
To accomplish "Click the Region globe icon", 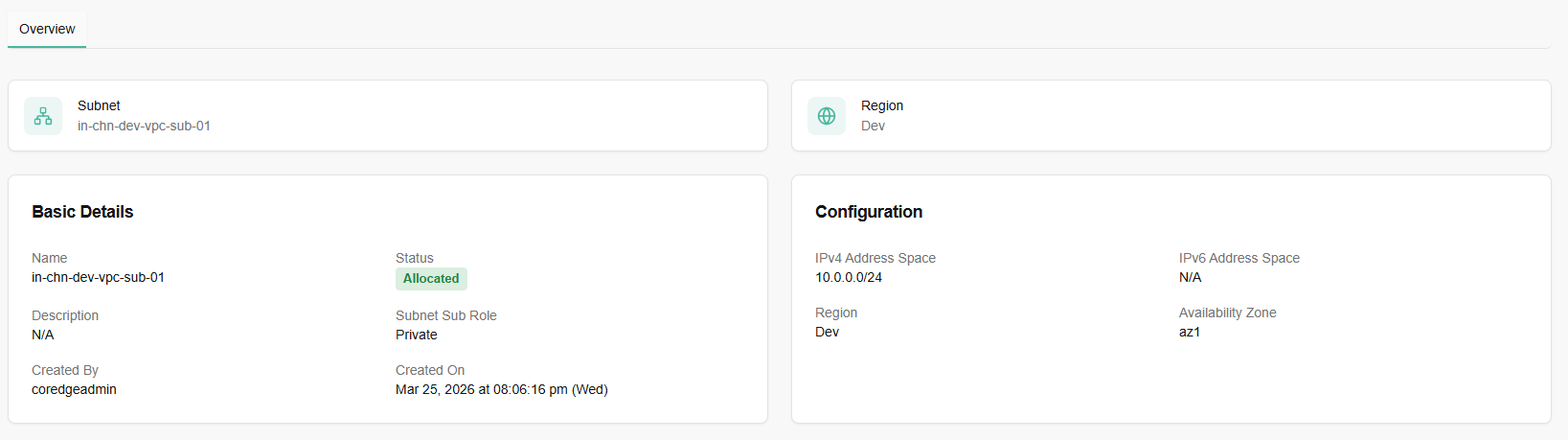I will tap(827, 116).
